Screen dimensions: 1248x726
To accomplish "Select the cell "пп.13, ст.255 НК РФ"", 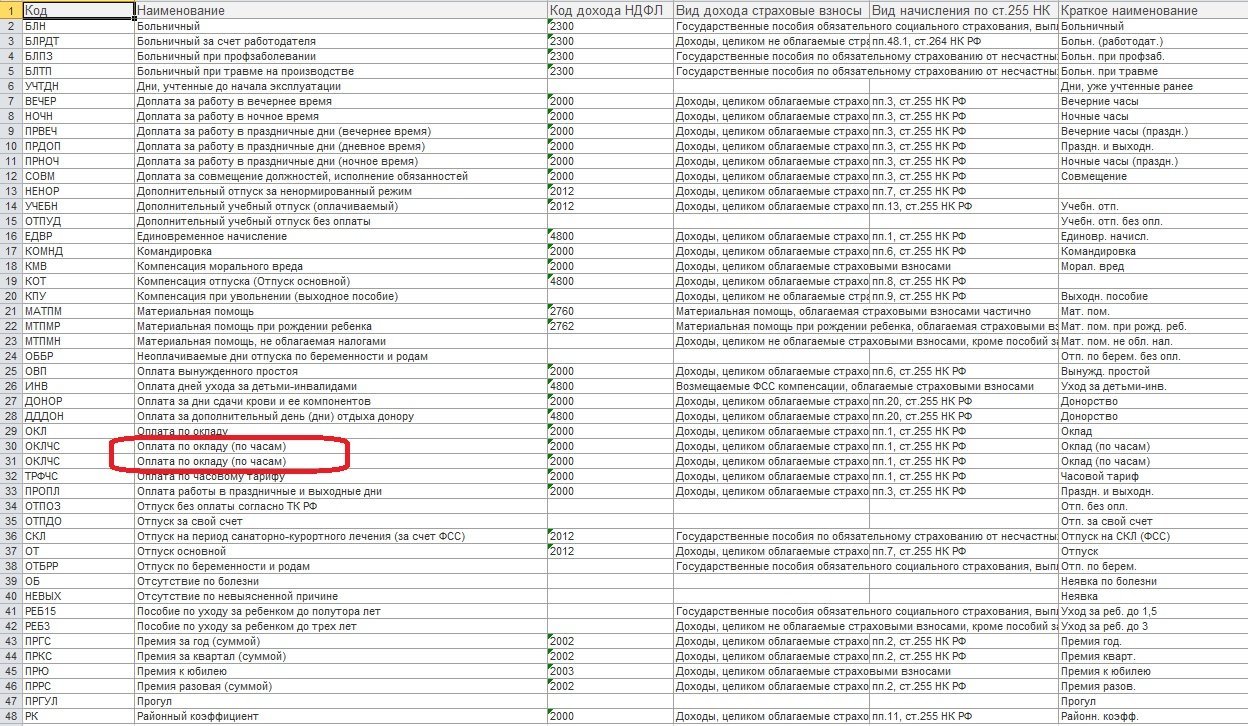I will point(962,206).
